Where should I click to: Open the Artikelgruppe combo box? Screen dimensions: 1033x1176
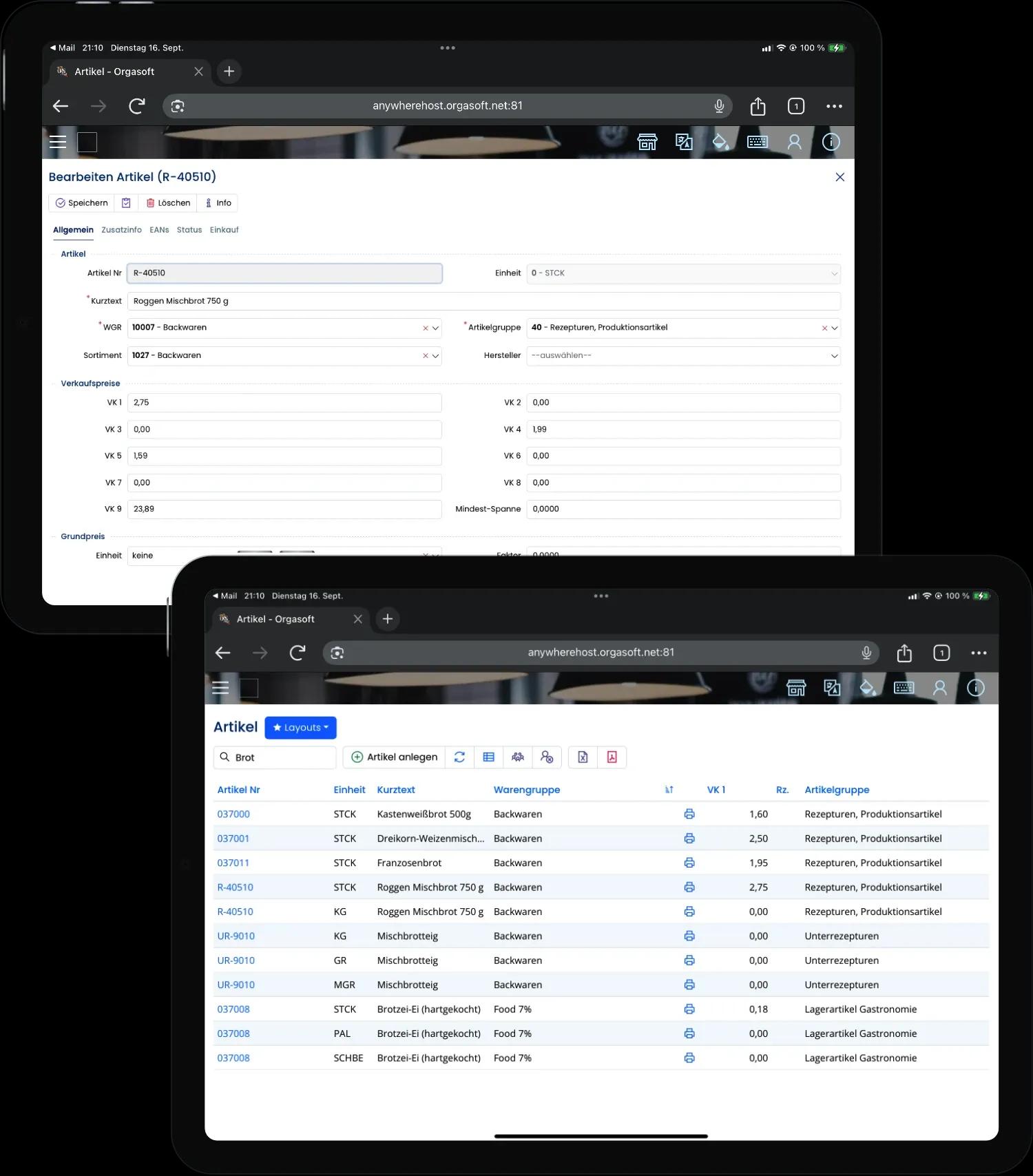pos(834,328)
